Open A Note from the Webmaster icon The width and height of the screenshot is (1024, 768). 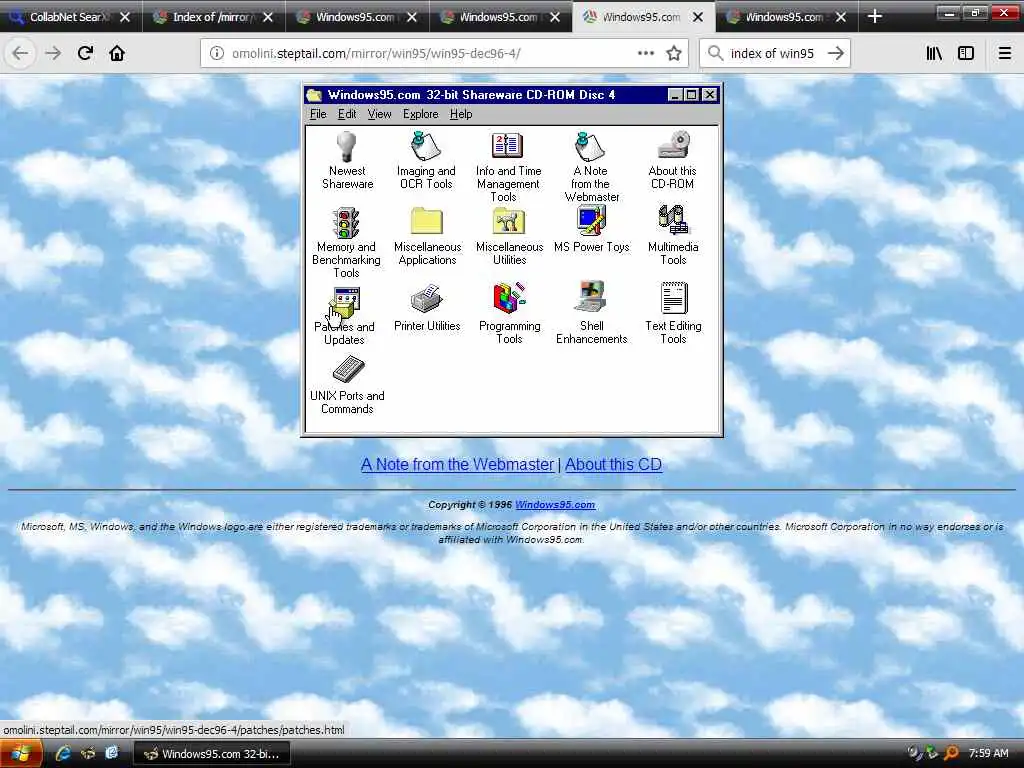point(590,146)
